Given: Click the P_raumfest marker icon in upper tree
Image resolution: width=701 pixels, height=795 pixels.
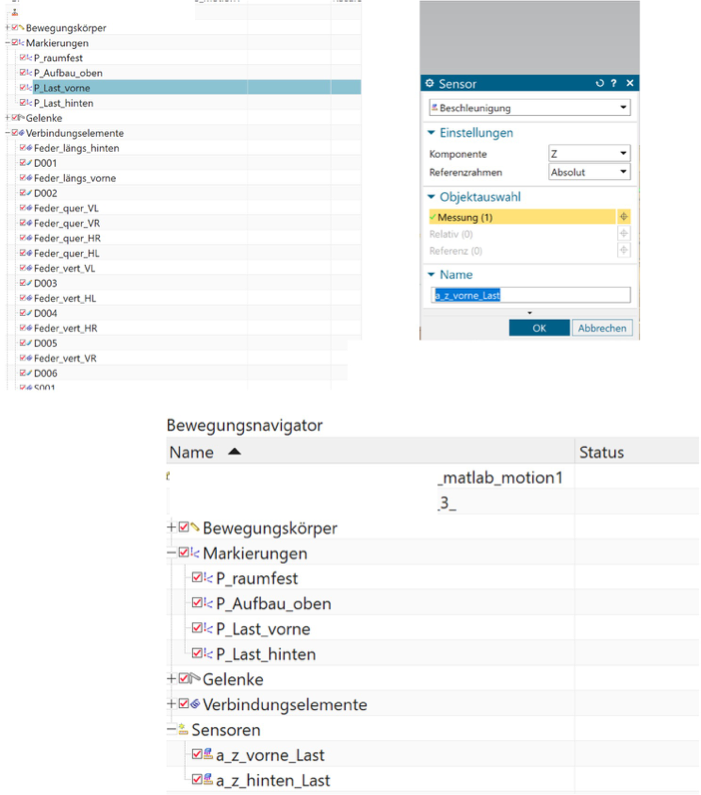Looking at the screenshot, I should 29,58.
